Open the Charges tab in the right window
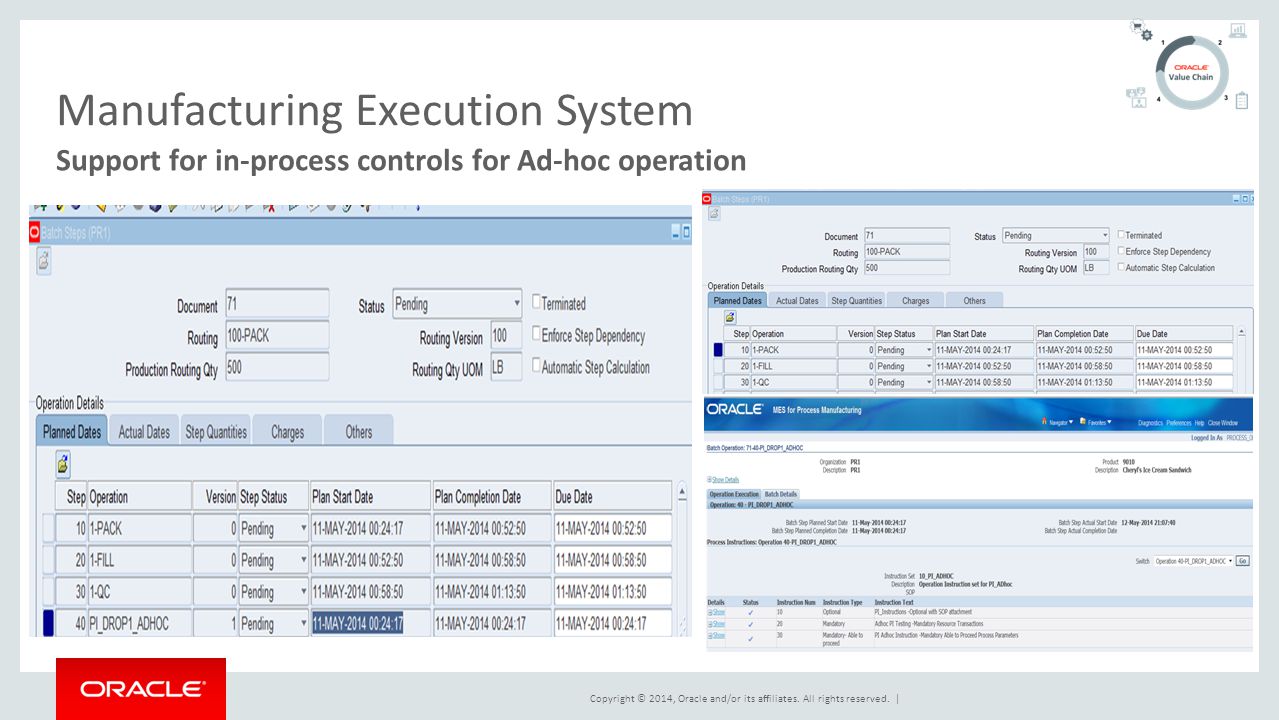 point(915,300)
